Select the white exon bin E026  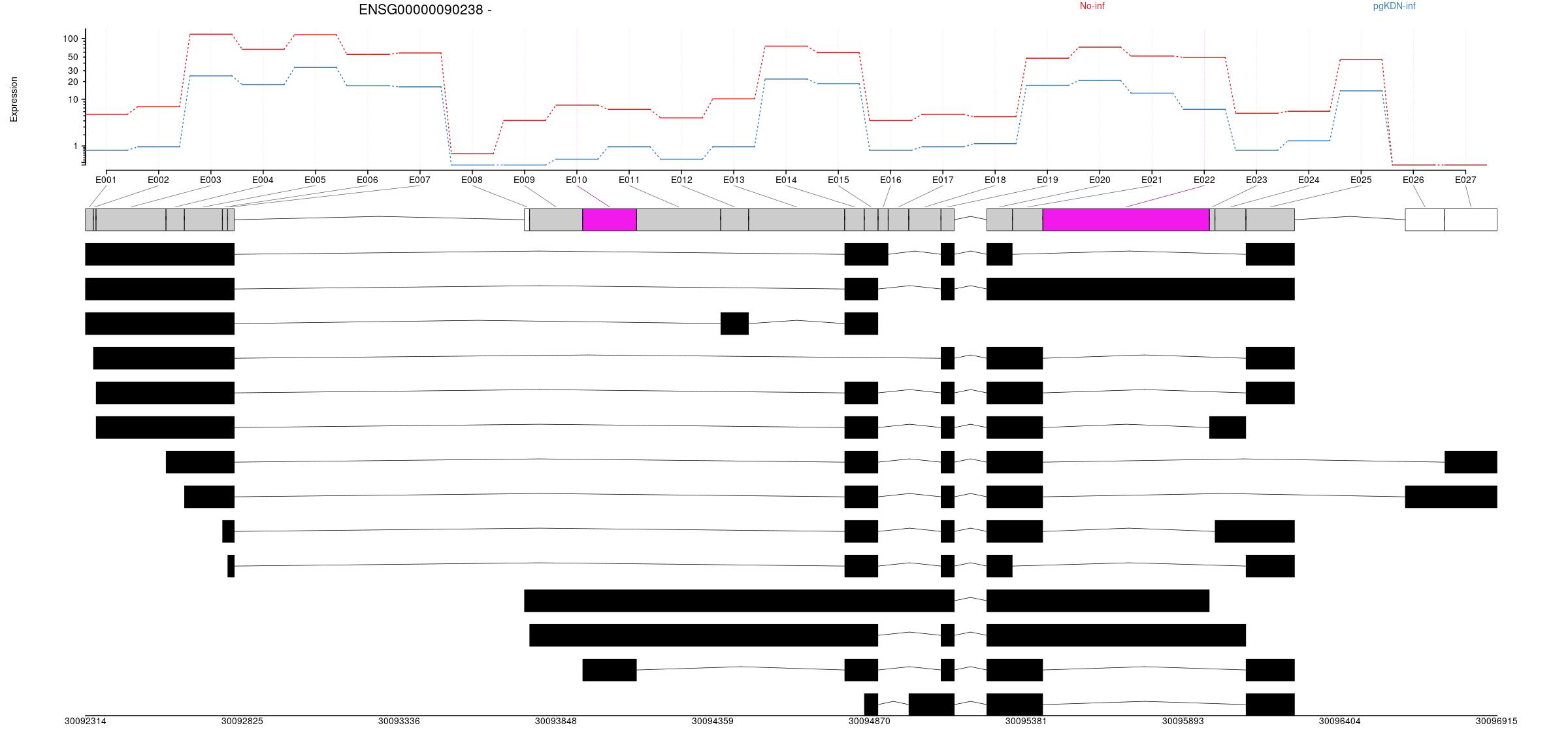pos(1425,220)
